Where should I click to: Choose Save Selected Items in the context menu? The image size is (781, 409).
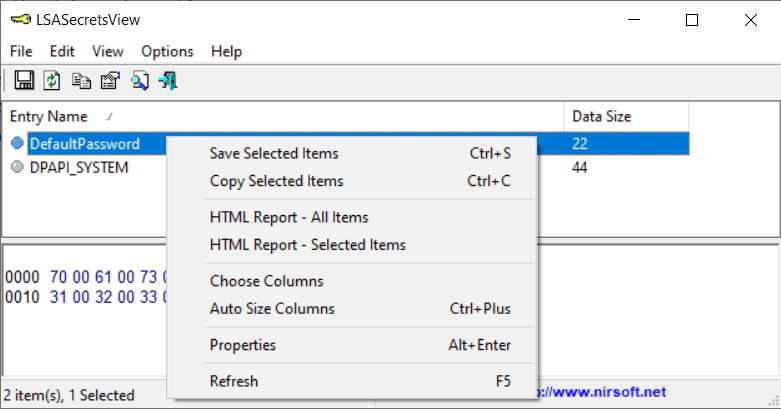(x=352, y=153)
